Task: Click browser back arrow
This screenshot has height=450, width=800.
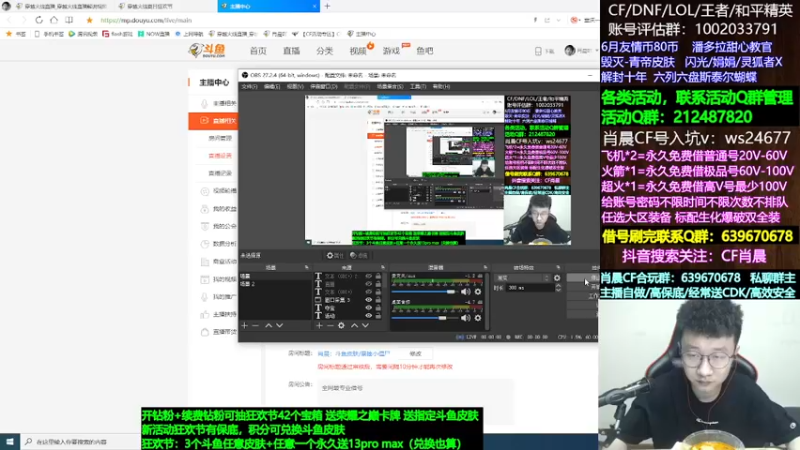Action: 9,20
